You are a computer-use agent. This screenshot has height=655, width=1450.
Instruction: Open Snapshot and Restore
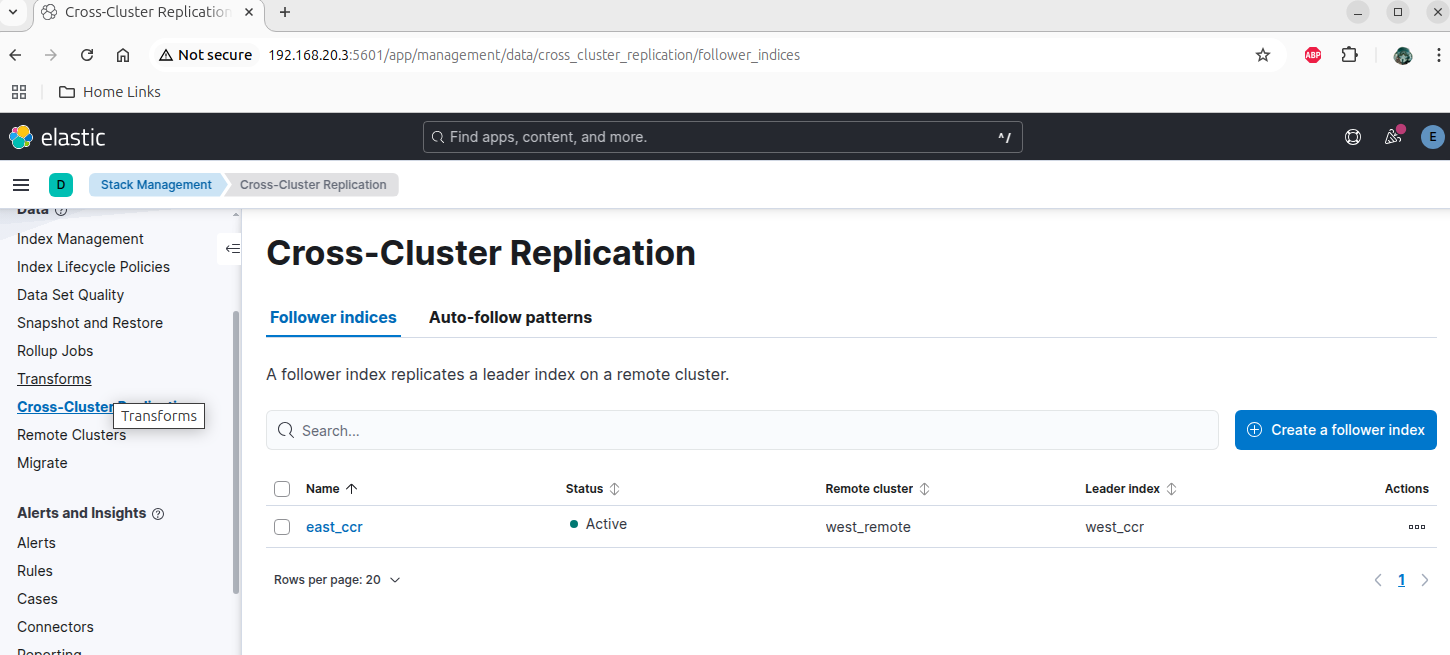click(90, 323)
